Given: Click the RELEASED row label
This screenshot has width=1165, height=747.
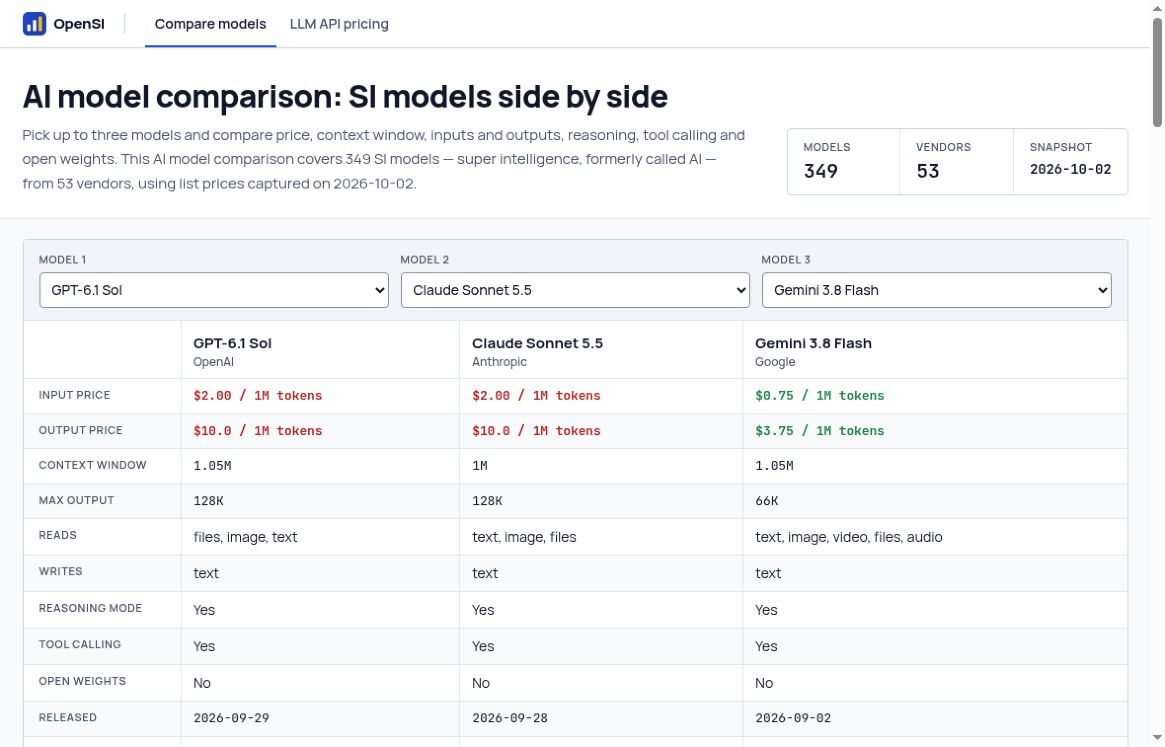Looking at the screenshot, I should pos(68,717).
